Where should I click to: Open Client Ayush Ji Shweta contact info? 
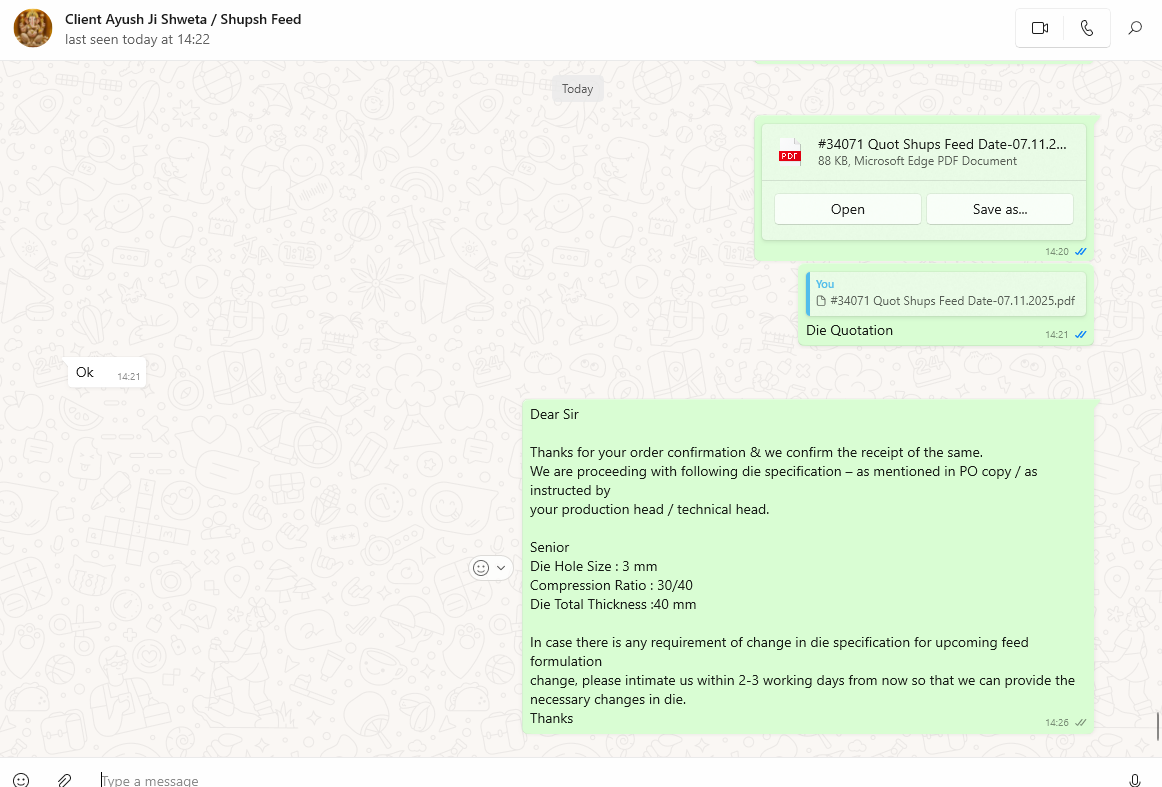(x=183, y=20)
